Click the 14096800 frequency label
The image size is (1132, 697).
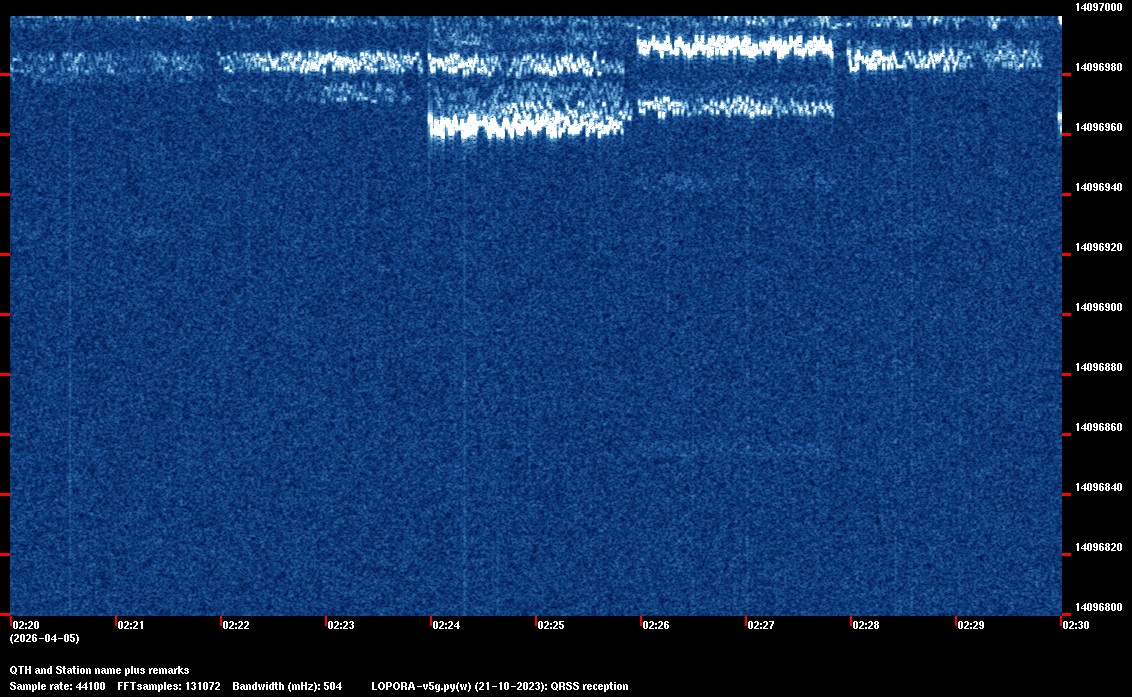click(x=1098, y=607)
